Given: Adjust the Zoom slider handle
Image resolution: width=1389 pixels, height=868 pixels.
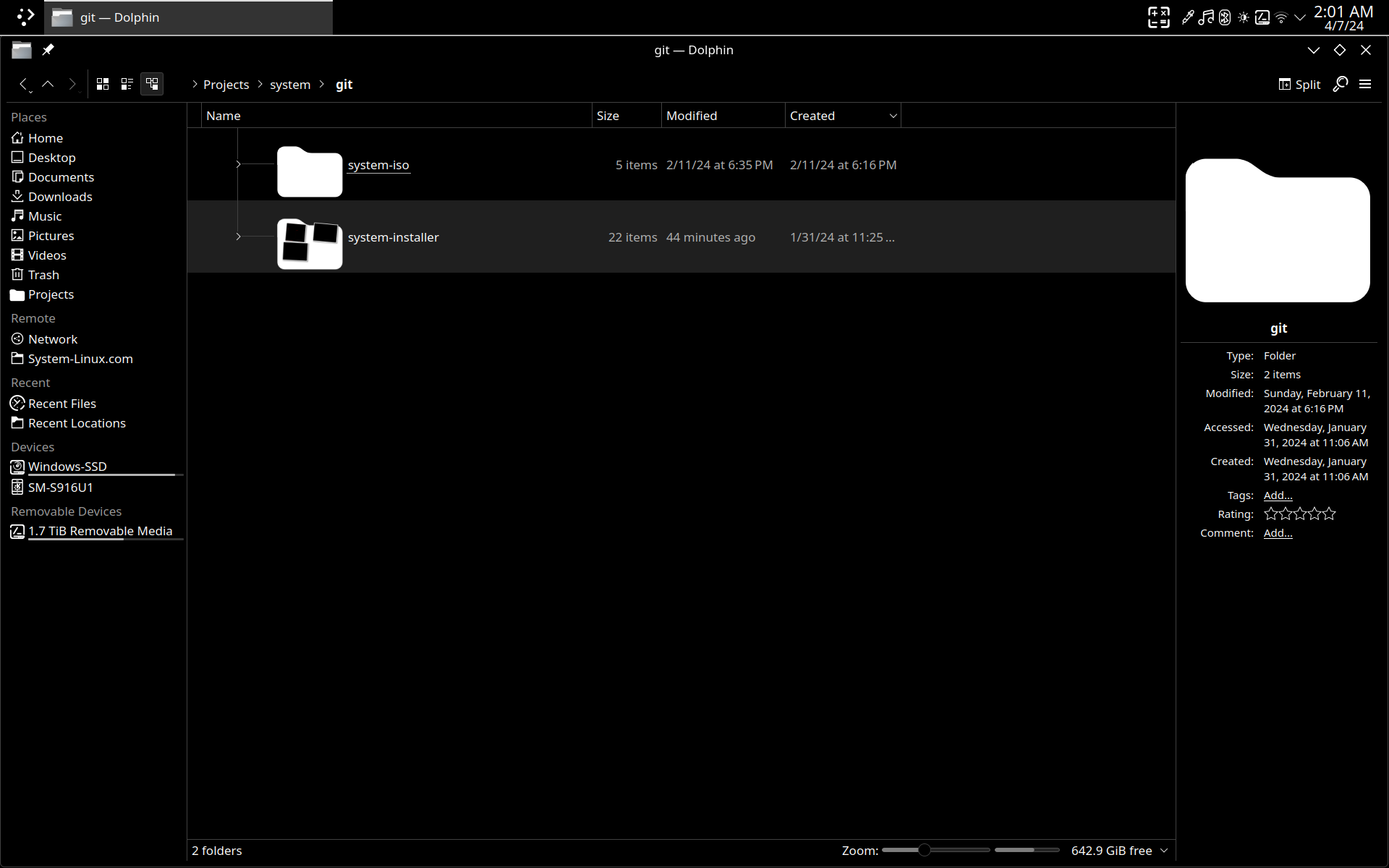Looking at the screenshot, I should click(924, 850).
